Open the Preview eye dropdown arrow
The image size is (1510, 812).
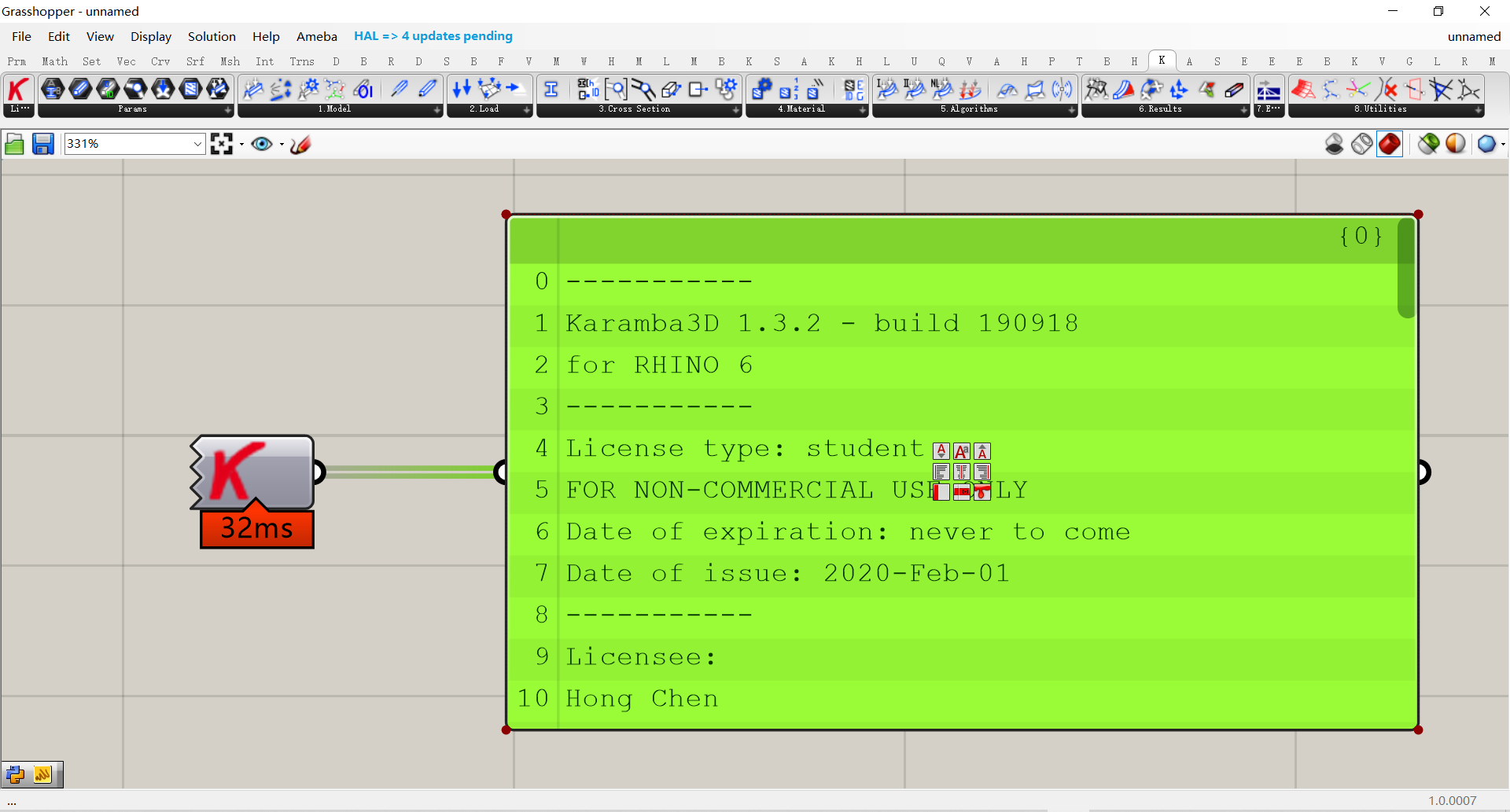point(282,144)
